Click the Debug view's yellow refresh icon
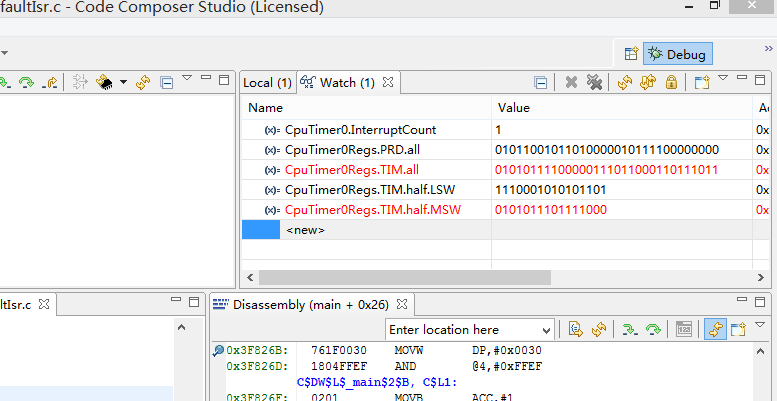 coord(143,82)
